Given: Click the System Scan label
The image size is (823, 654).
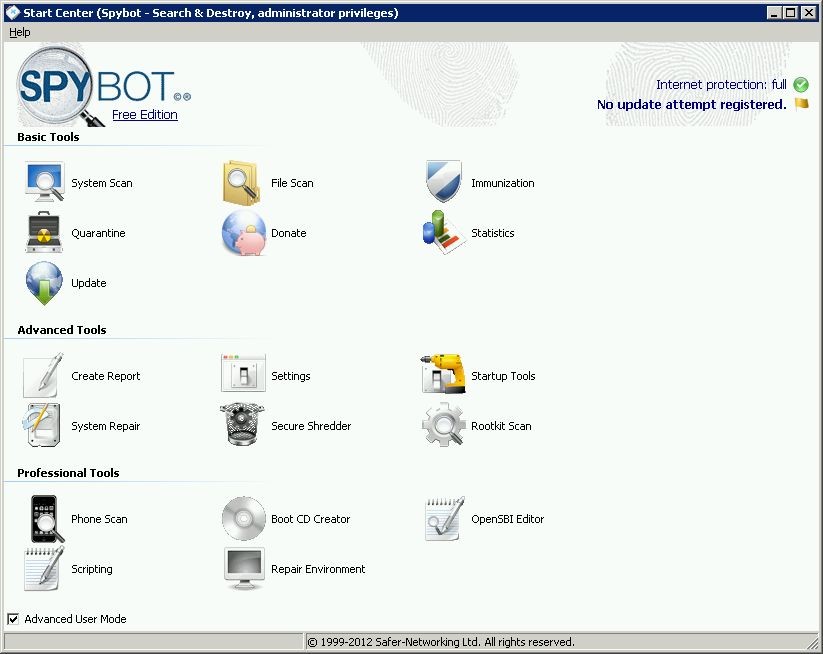Looking at the screenshot, I should (x=102, y=183).
